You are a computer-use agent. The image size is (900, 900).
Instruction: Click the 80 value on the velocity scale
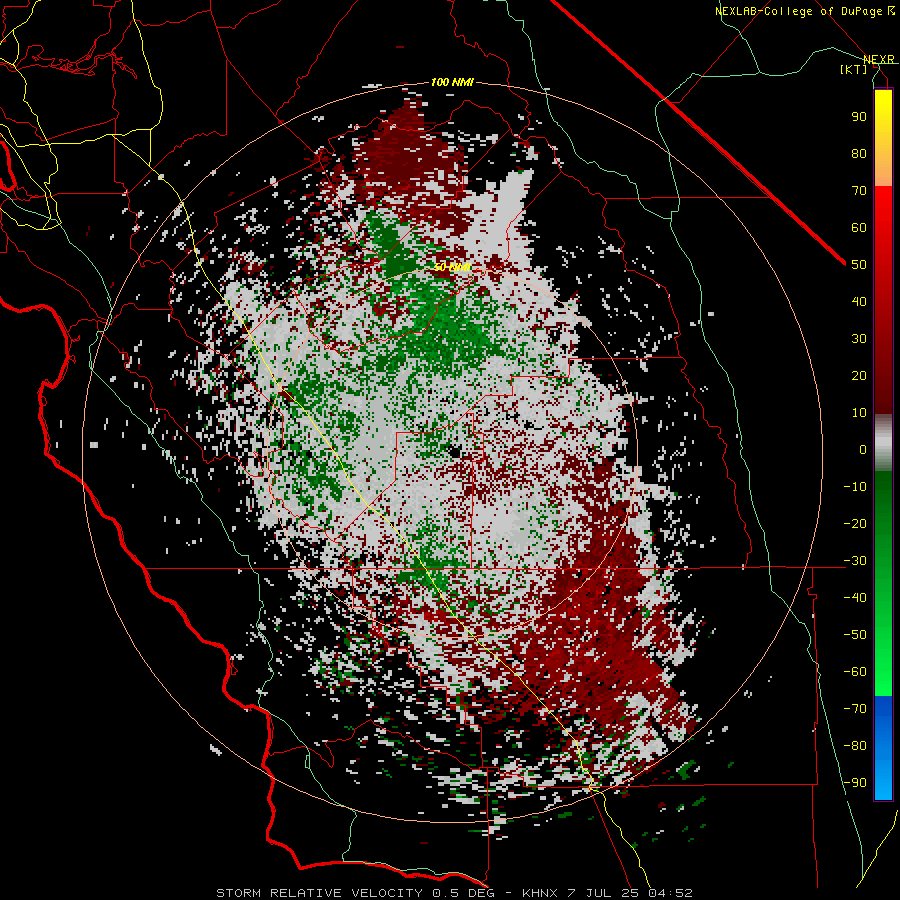pyautogui.click(x=859, y=154)
